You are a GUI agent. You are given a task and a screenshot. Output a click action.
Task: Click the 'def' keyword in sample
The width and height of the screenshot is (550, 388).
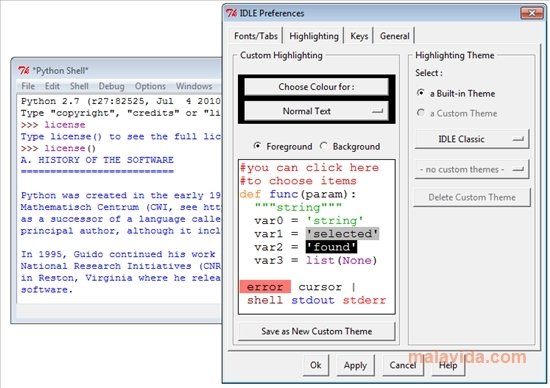[x=250, y=194]
